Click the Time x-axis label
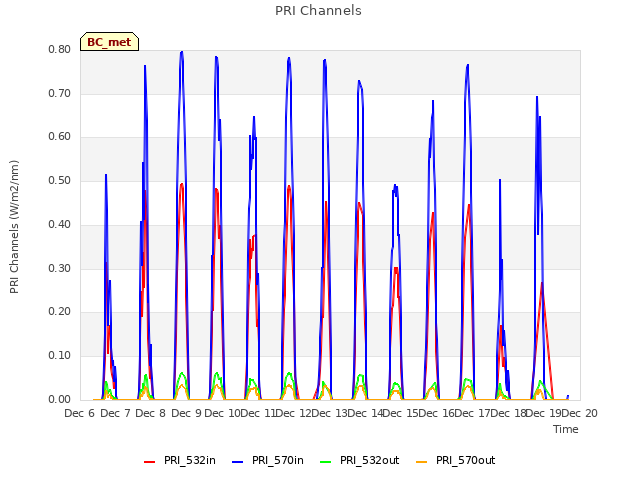 point(566,429)
